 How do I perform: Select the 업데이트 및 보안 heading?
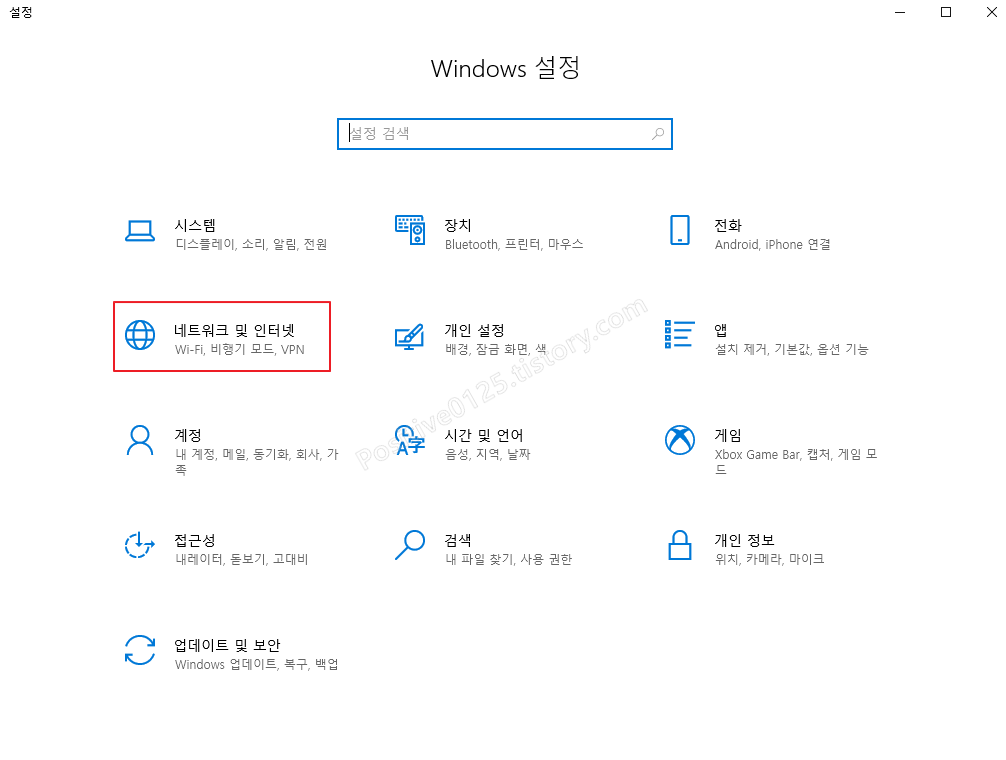click(228, 645)
